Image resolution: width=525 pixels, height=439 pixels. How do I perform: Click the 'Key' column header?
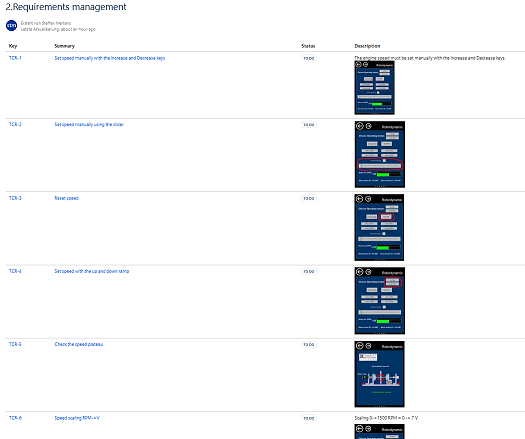[x=13, y=46]
